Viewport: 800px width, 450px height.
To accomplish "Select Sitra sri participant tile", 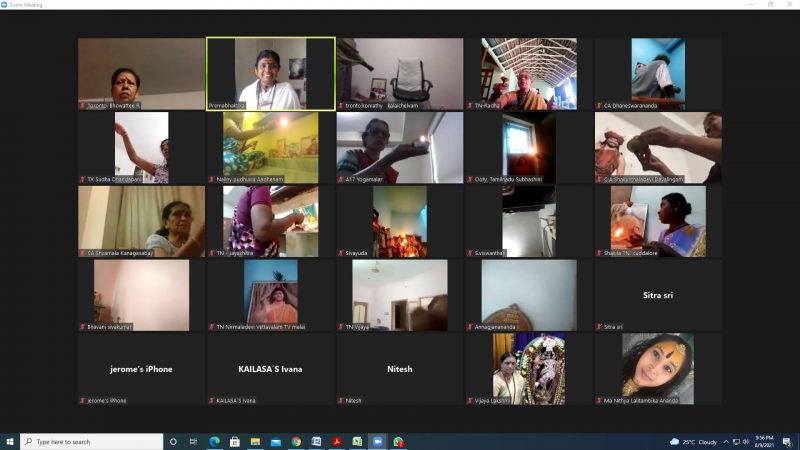I will pos(658,295).
